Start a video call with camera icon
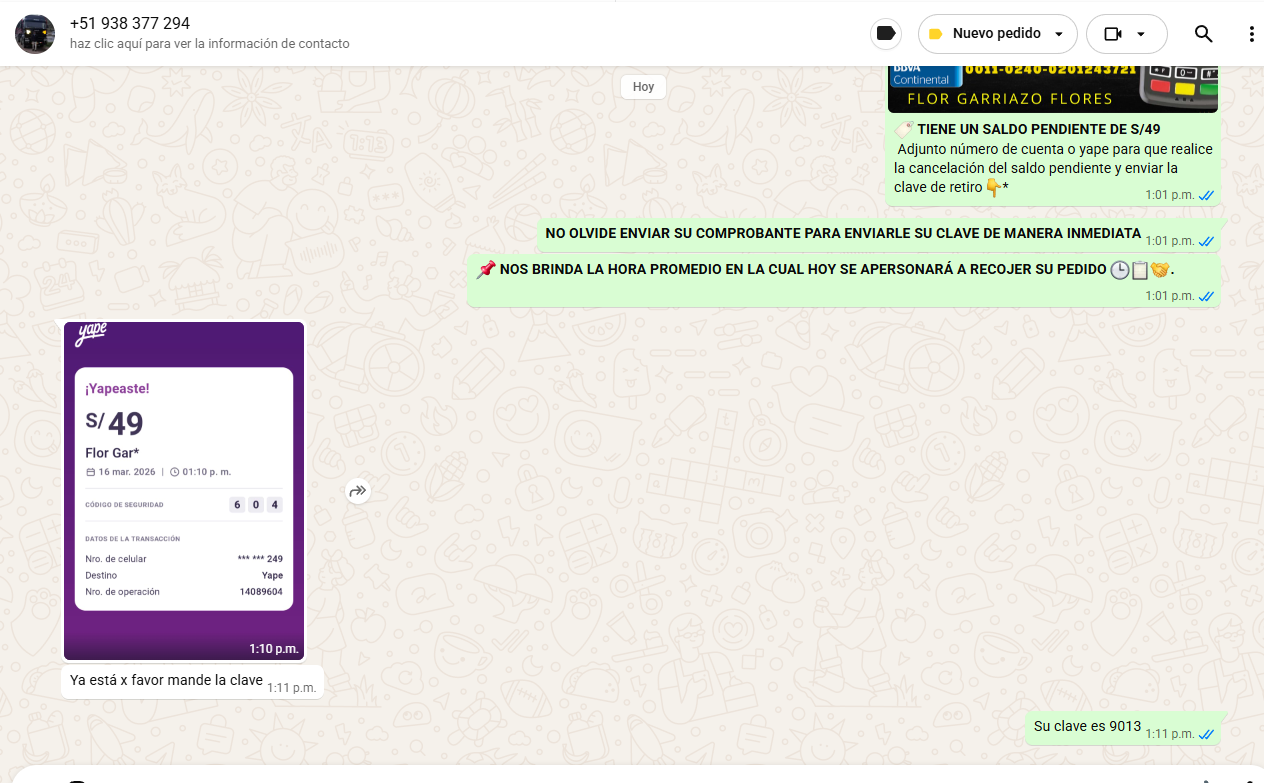1264x783 pixels. [1113, 34]
